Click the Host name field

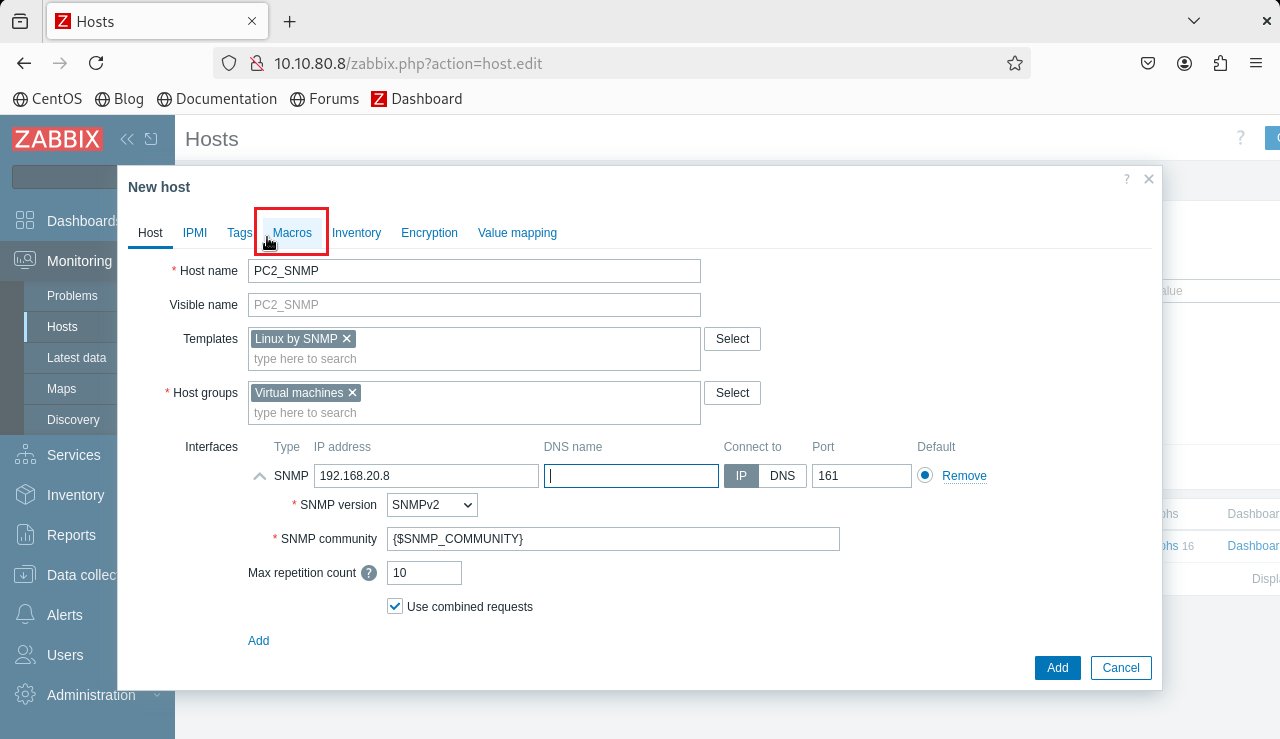pyautogui.click(x=474, y=271)
